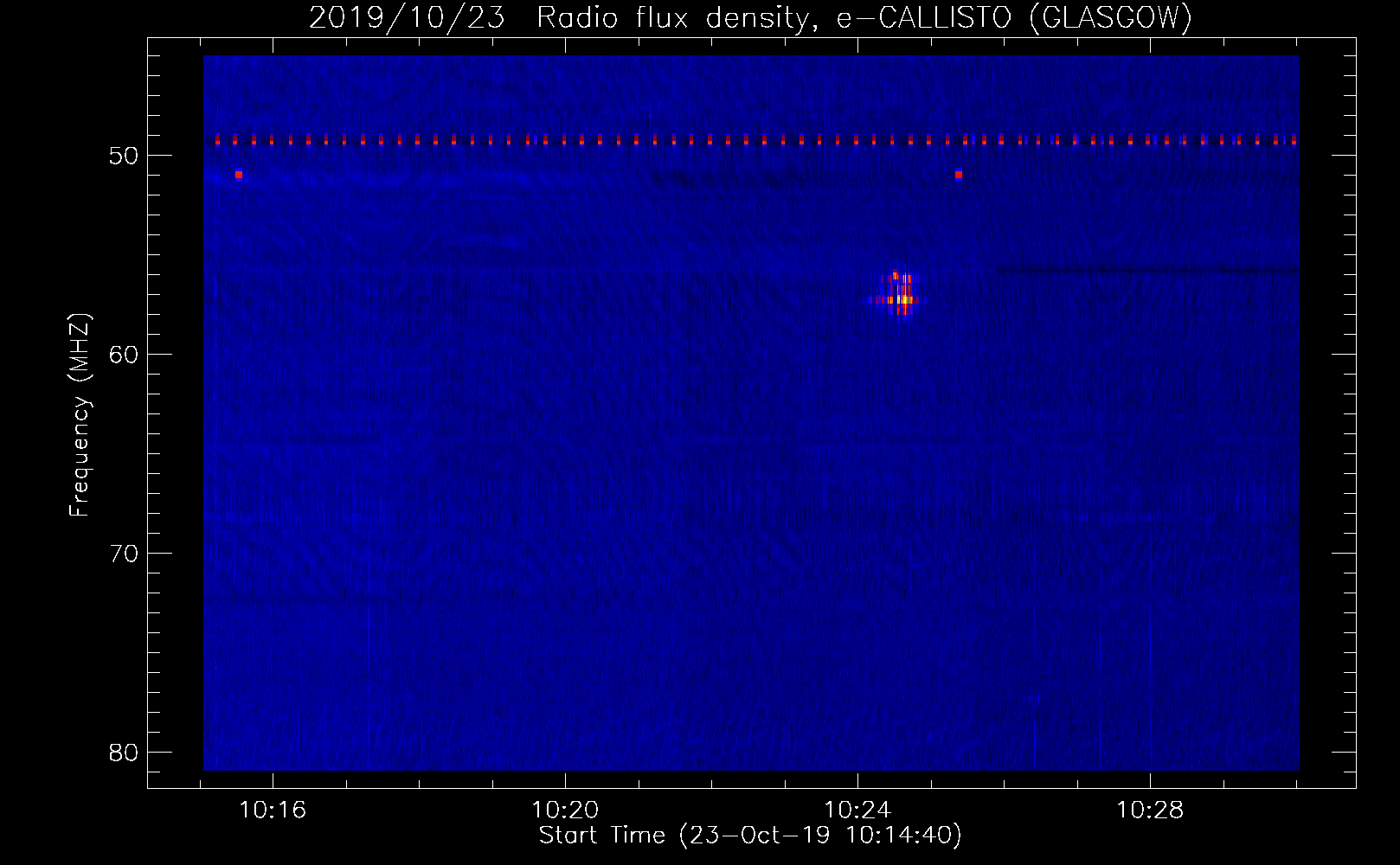Click the 10:16 time tick label
The width and height of the screenshot is (1400, 865).
click(273, 811)
